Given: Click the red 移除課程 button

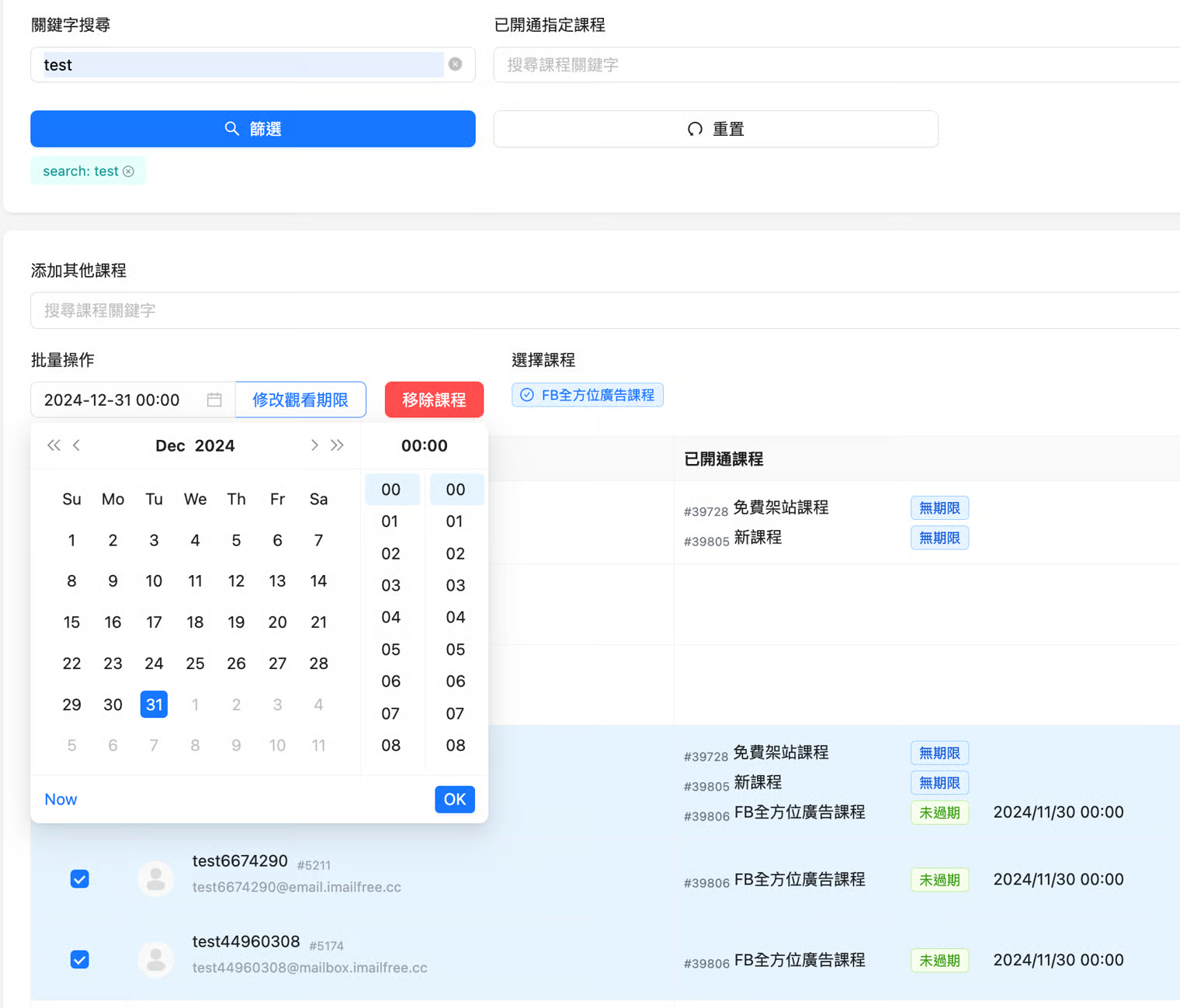Looking at the screenshot, I should click(434, 400).
